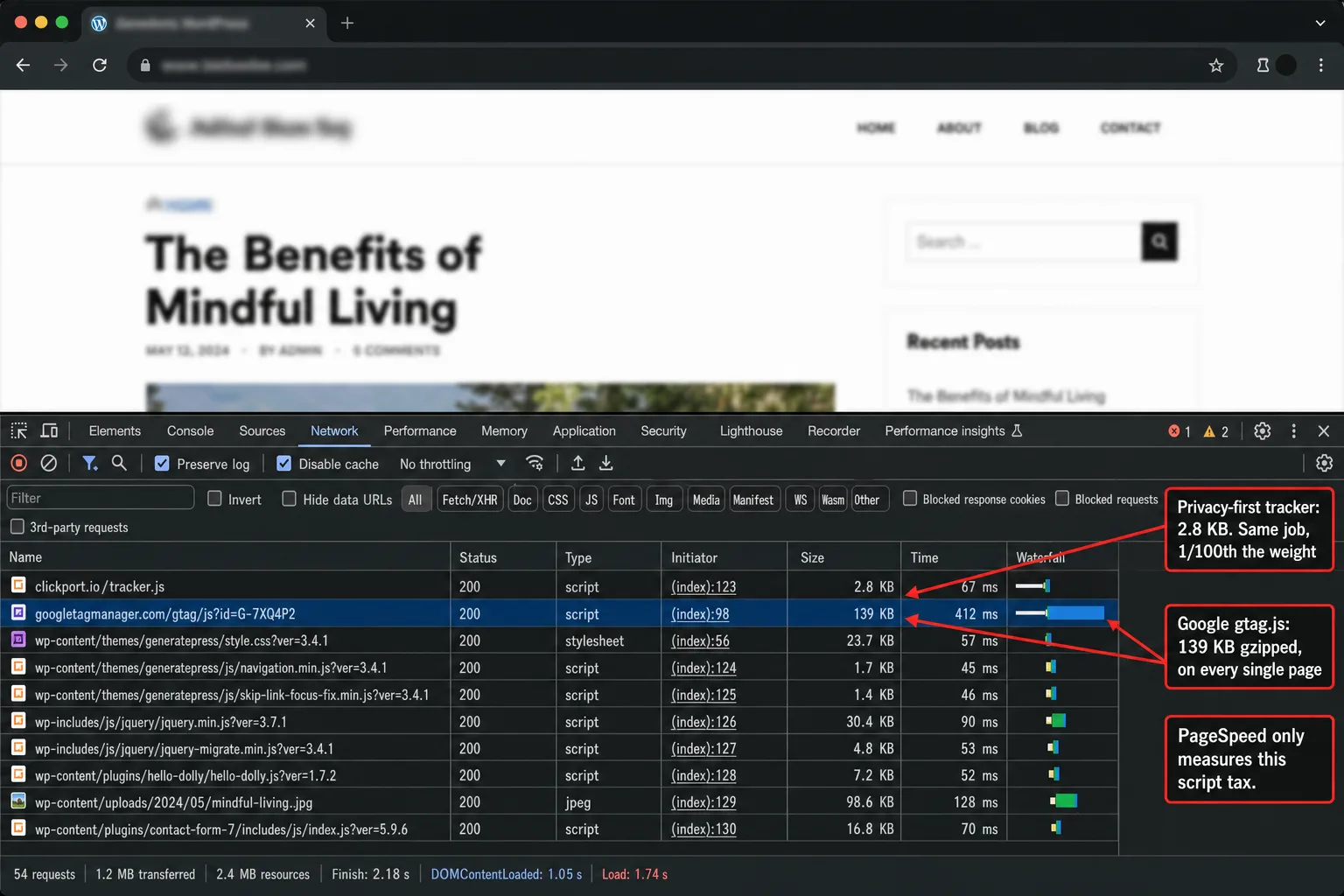Open a new browser tab

pos(347,23)
